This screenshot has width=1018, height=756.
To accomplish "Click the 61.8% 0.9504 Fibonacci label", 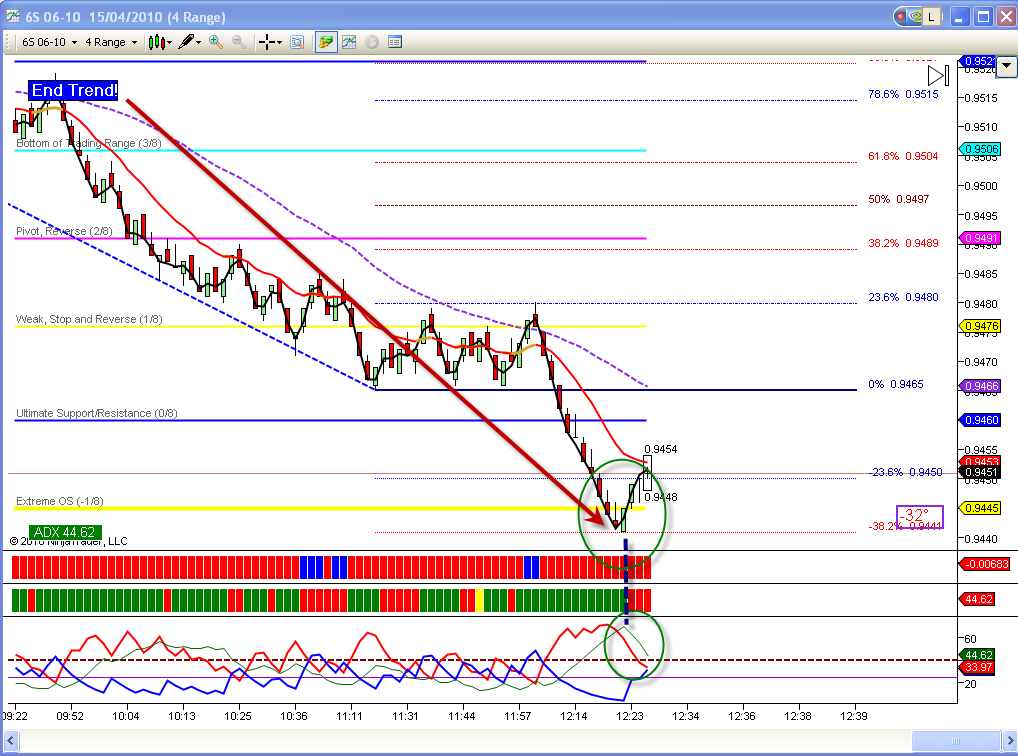I will click(x=903, y=156).
